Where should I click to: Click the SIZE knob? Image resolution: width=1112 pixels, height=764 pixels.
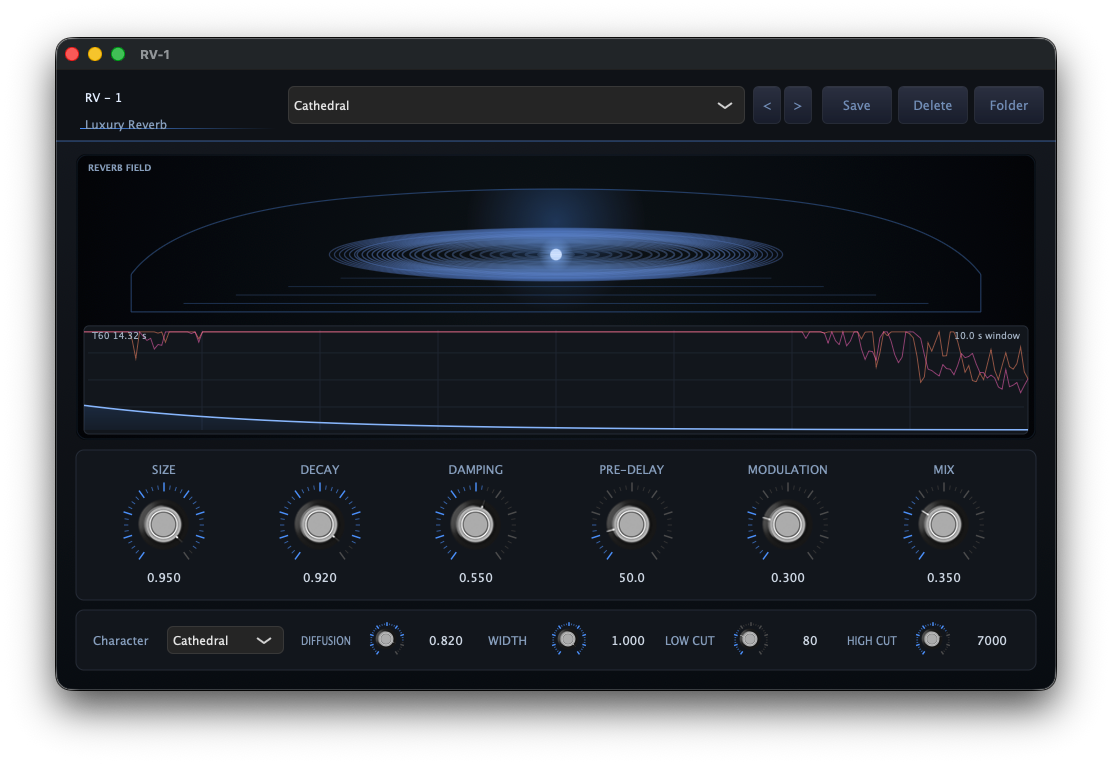coord(164,524)
